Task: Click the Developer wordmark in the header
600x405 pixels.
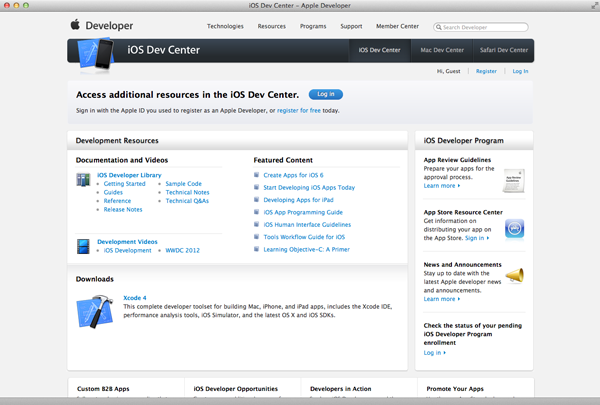Action: click(109, 26)
